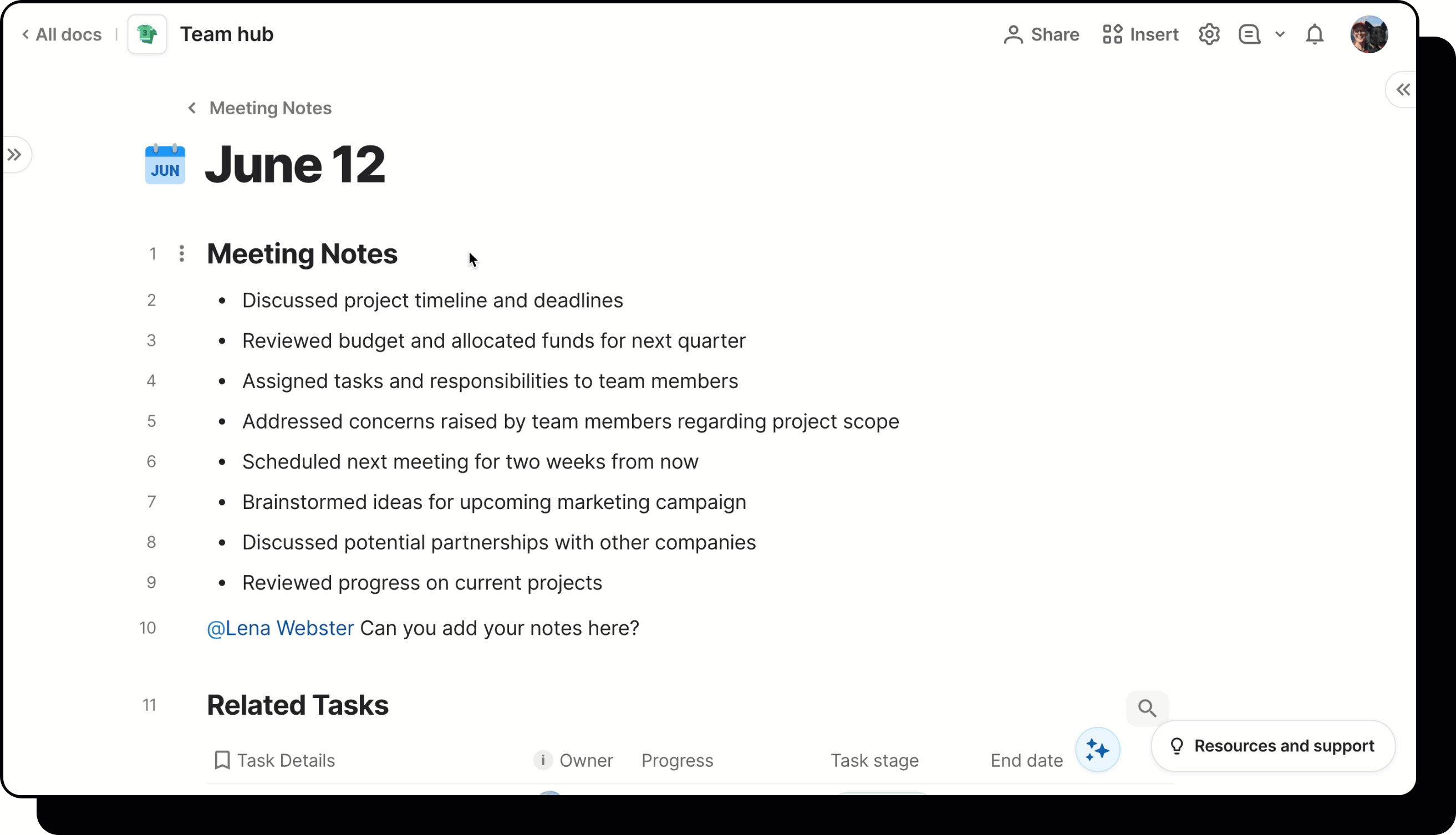Open the Insert menu
Viewport: 1456px width, 835px height.
1140,34
